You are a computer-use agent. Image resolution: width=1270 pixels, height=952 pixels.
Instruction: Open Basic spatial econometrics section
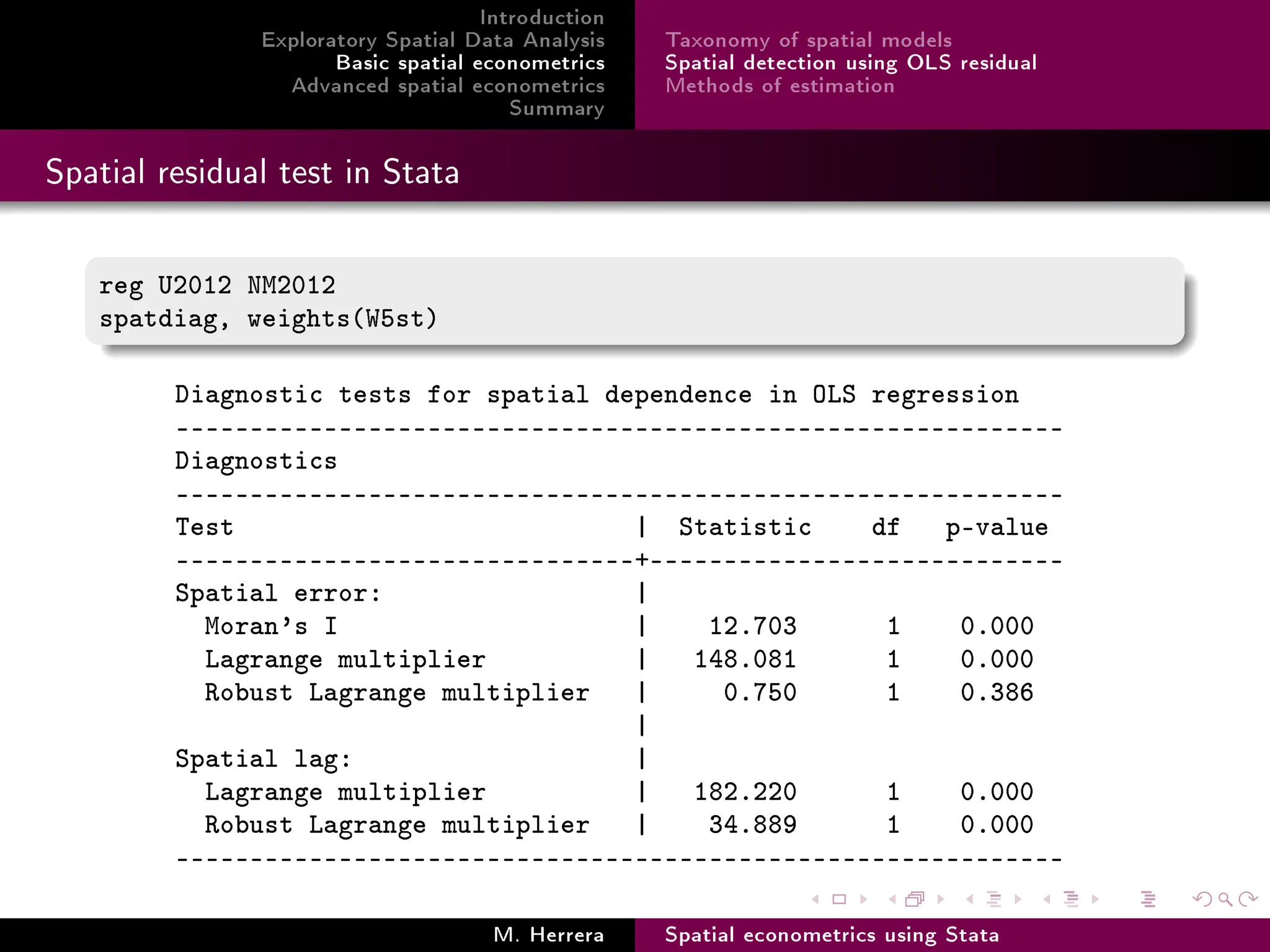point(470,63)
